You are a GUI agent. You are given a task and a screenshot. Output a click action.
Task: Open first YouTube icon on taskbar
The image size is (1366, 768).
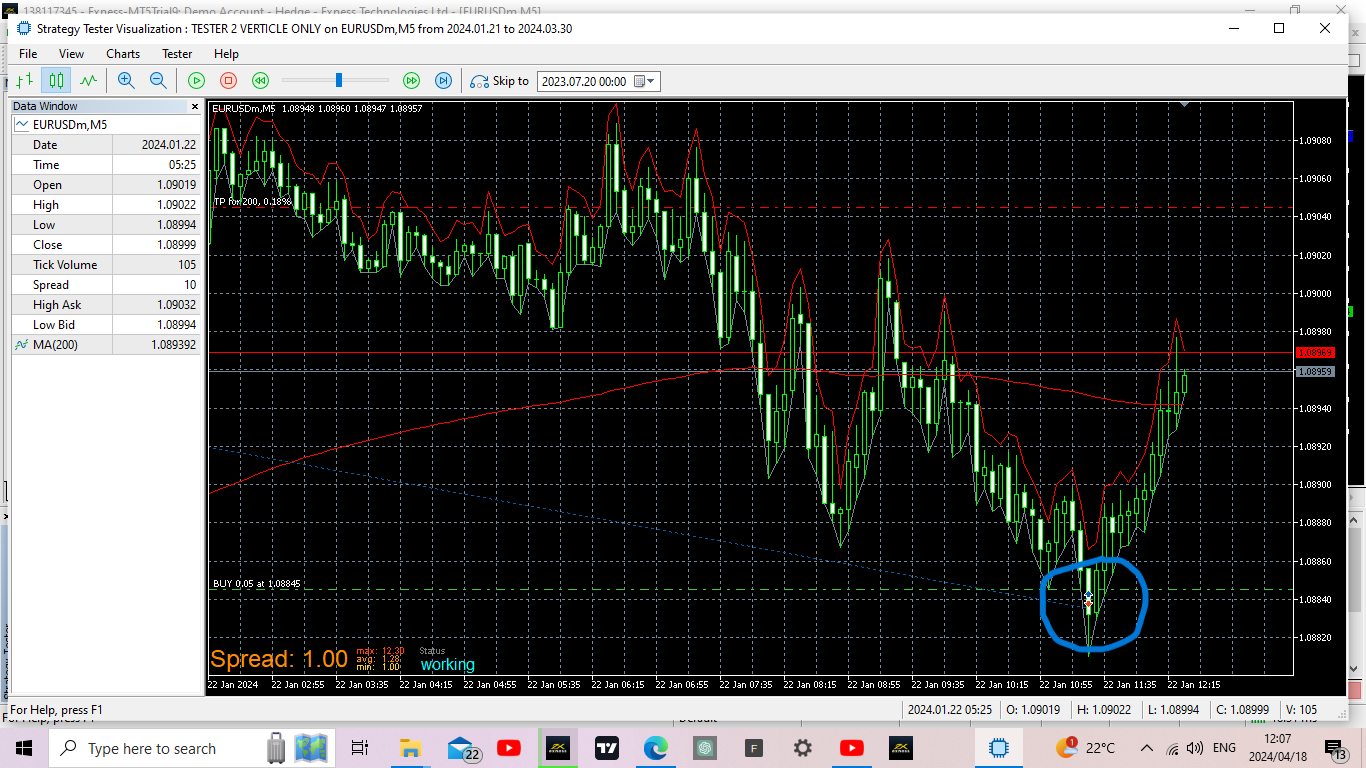pos(508,748)
